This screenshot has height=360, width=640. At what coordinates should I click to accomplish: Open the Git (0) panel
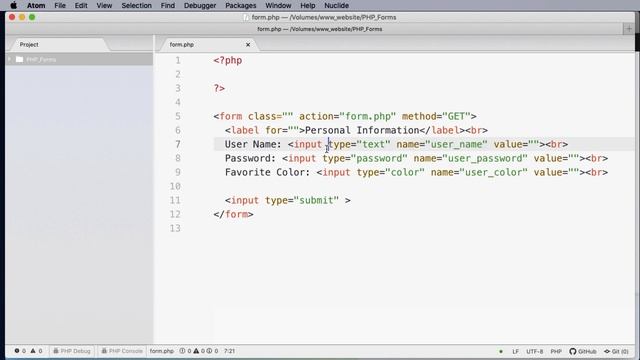616,351
